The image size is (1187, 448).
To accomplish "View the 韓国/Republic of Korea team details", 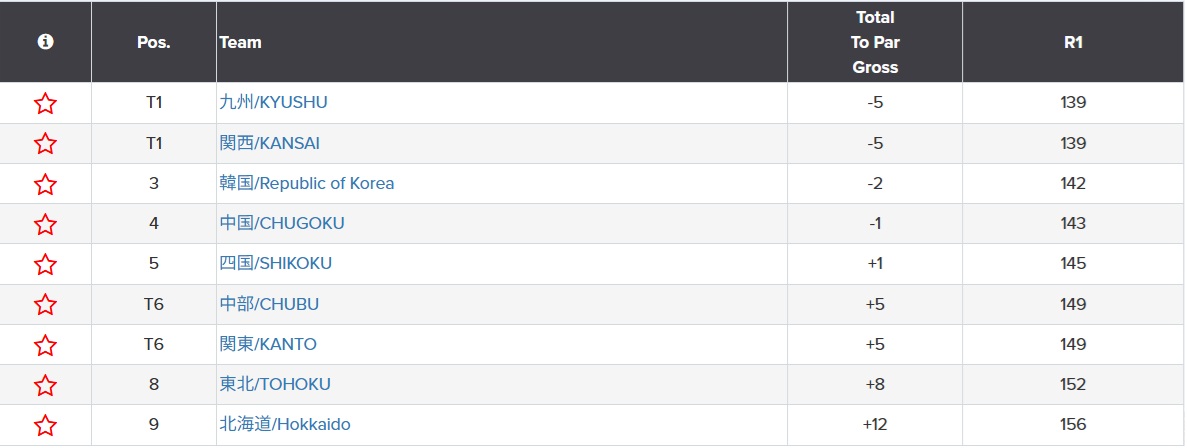I will [x=307, y=183].
